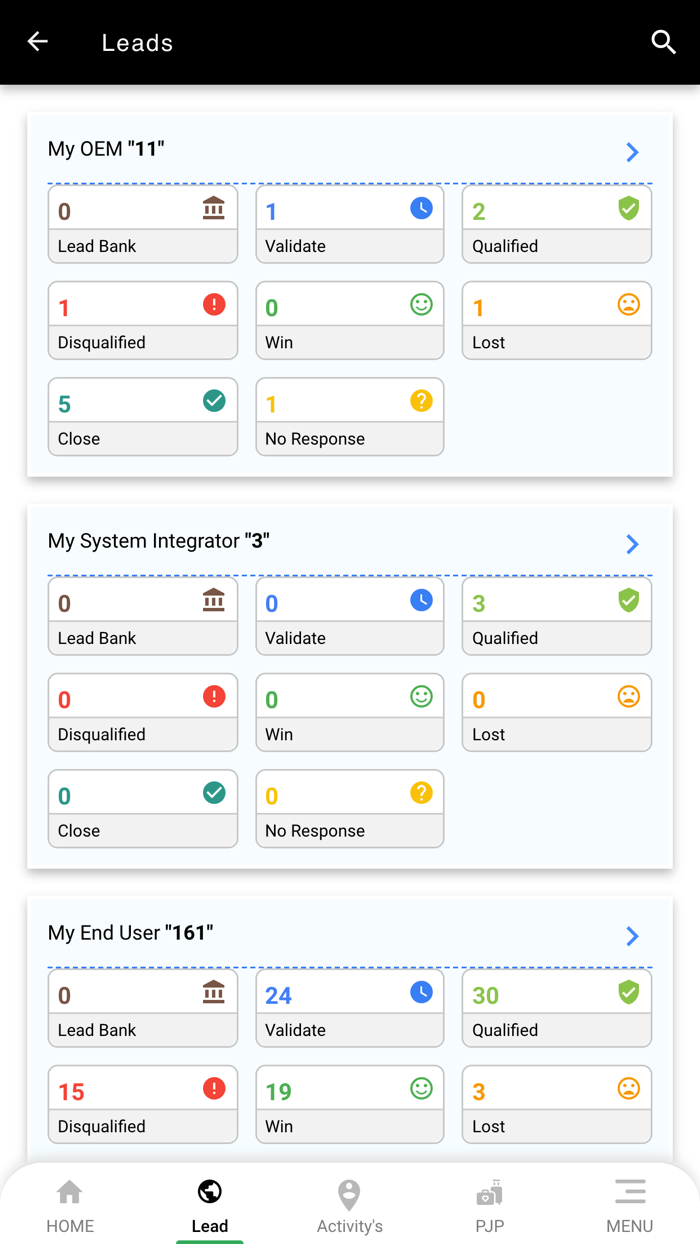The height and width of the screenshot is (1244, 700).
Task: Tap the sad face icon in My OEM Lost
Action: (x=628, y=304)
